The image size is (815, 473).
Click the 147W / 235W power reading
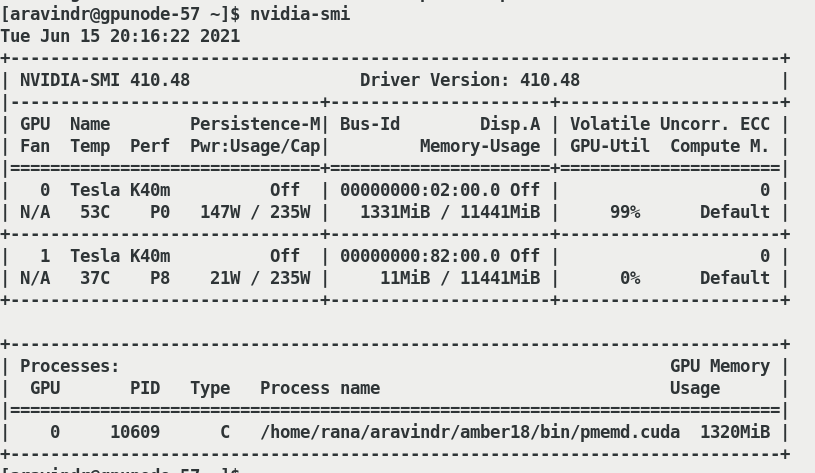255,212
